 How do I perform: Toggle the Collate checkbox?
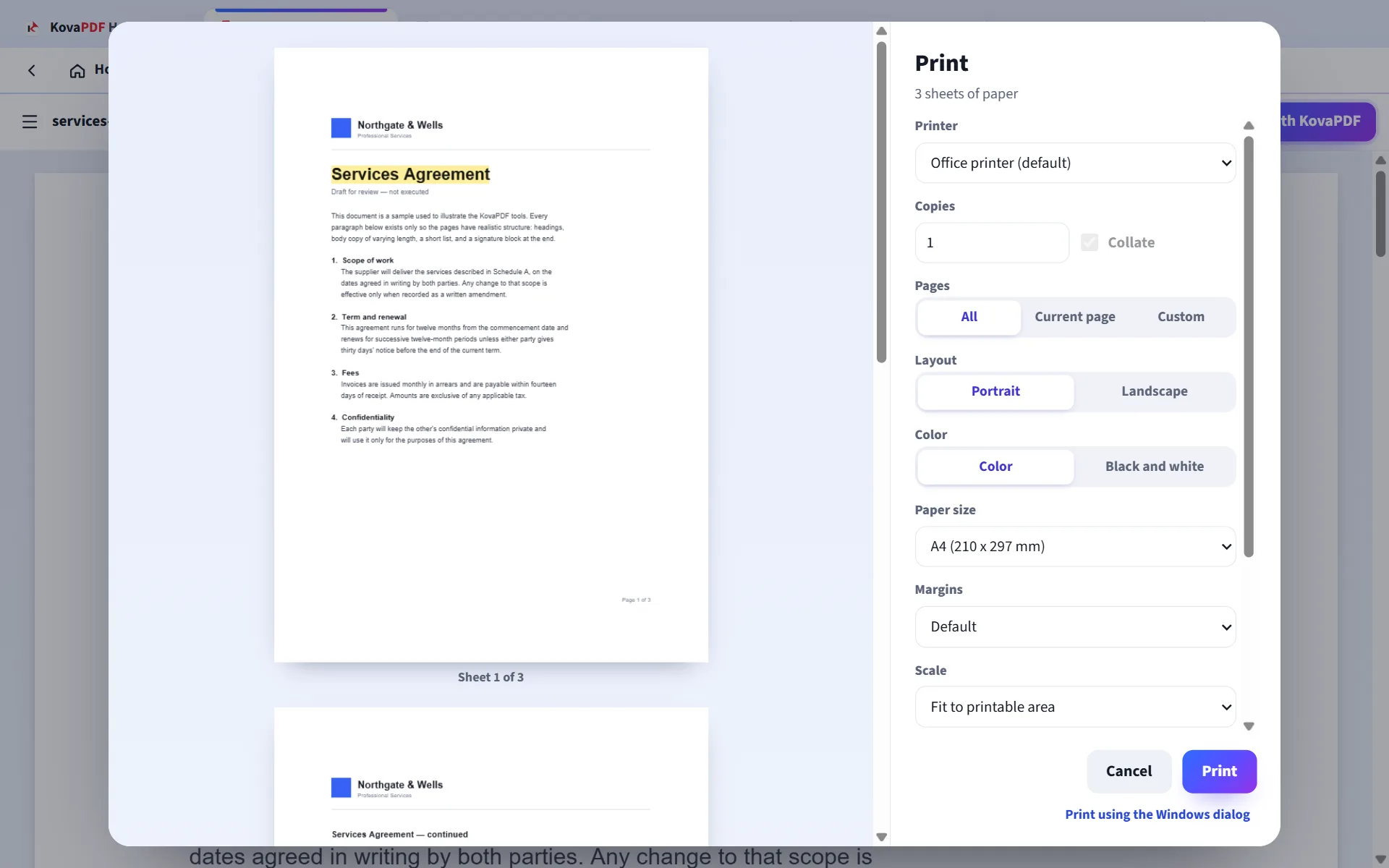tap(1089, 242)
